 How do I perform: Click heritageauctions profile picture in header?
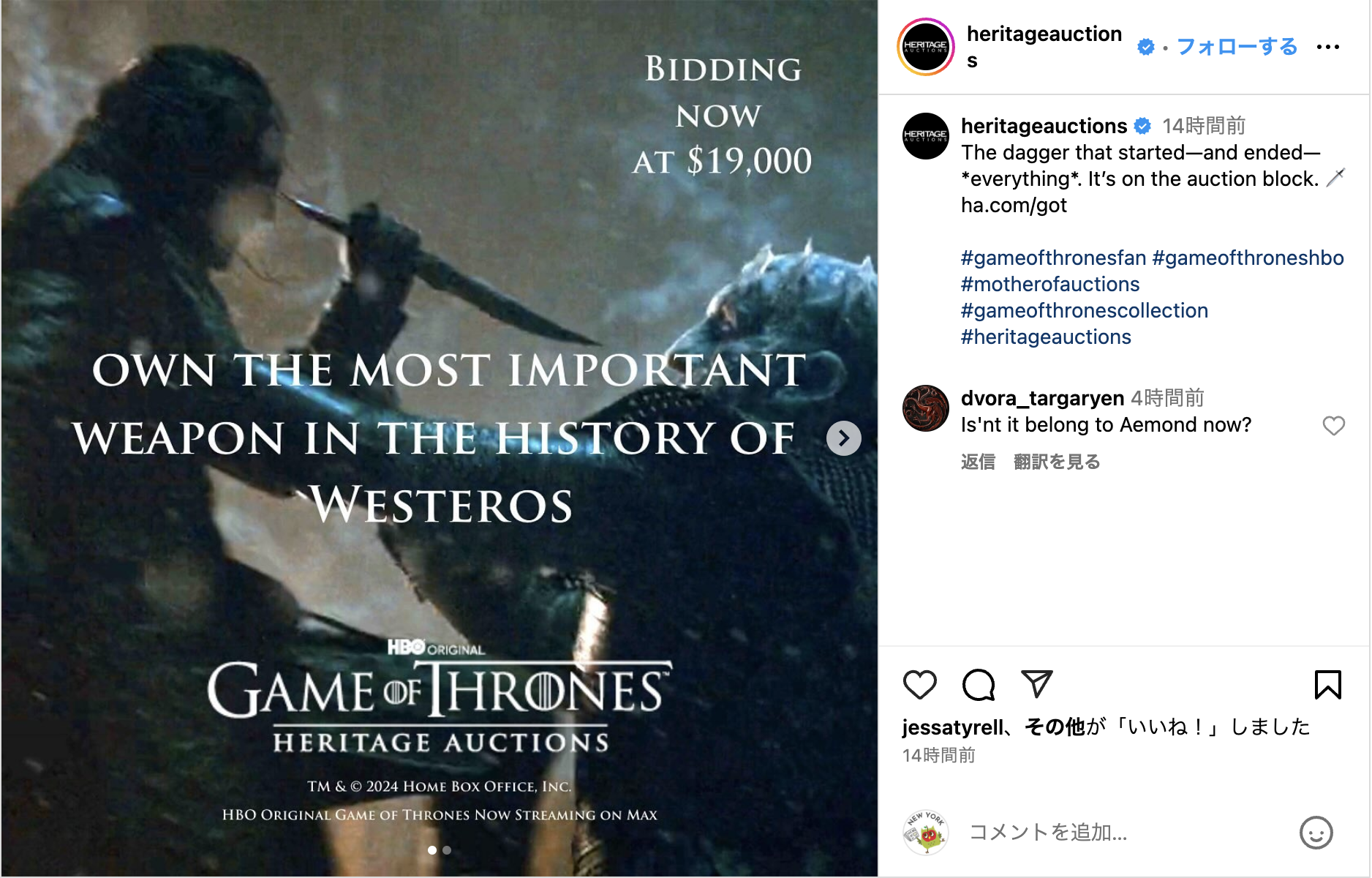[926, 48]
